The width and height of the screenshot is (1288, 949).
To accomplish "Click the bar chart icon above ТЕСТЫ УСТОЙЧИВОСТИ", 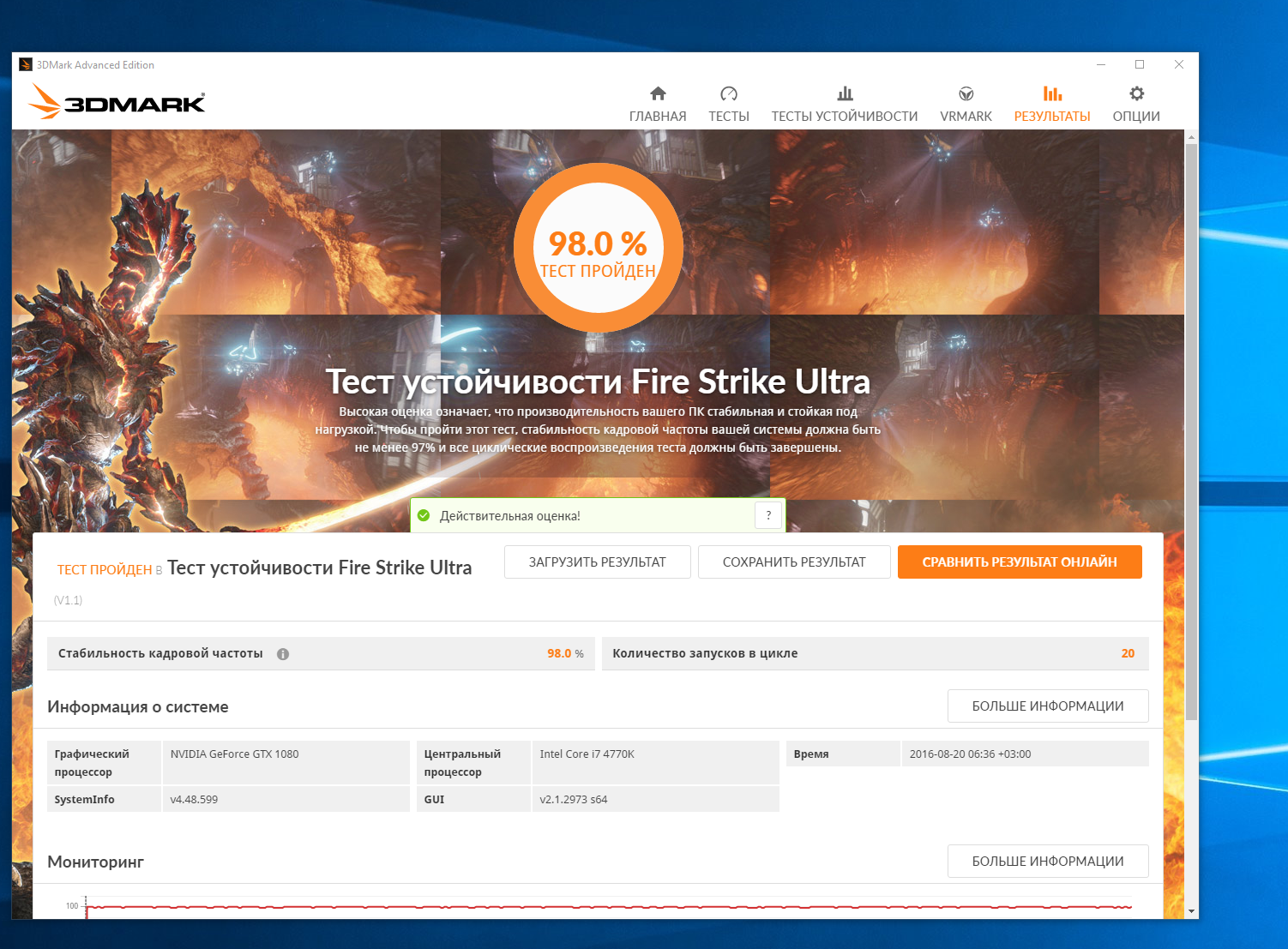I will click(x=845, y=93).
